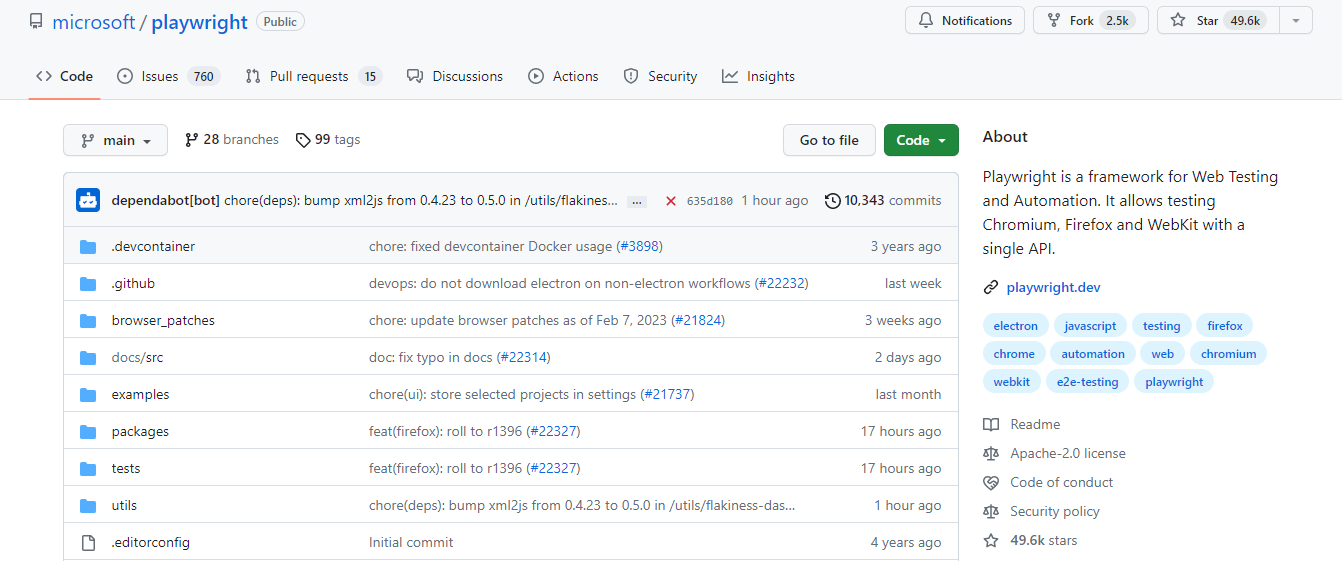Click the tag icon next to 99
Screen dimensions: 1342x561
[303, 140]
